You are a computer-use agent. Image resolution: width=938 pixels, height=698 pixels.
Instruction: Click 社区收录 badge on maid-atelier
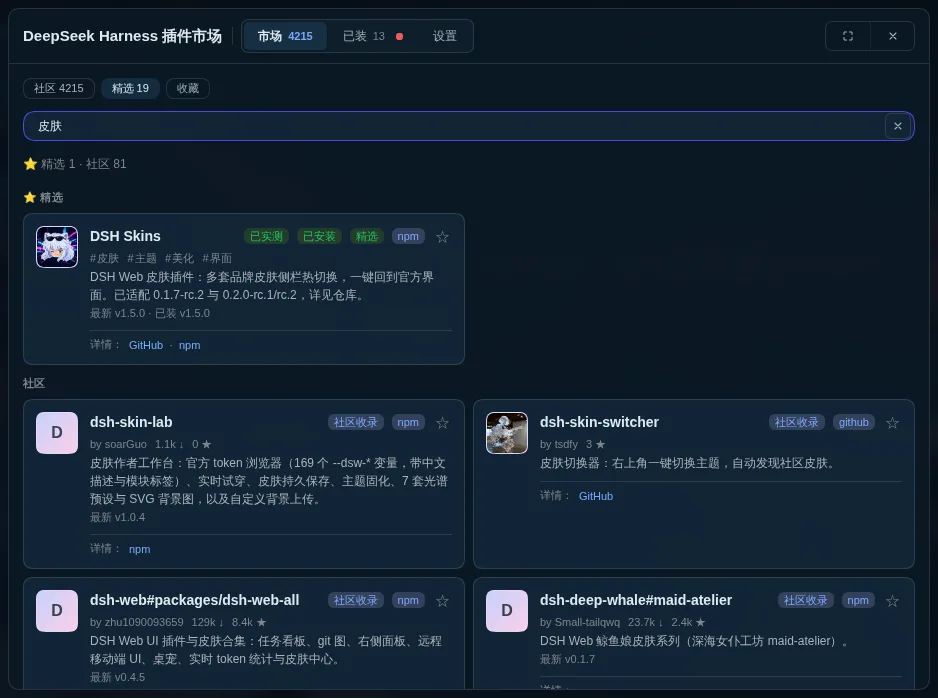(x=805, y=600)
